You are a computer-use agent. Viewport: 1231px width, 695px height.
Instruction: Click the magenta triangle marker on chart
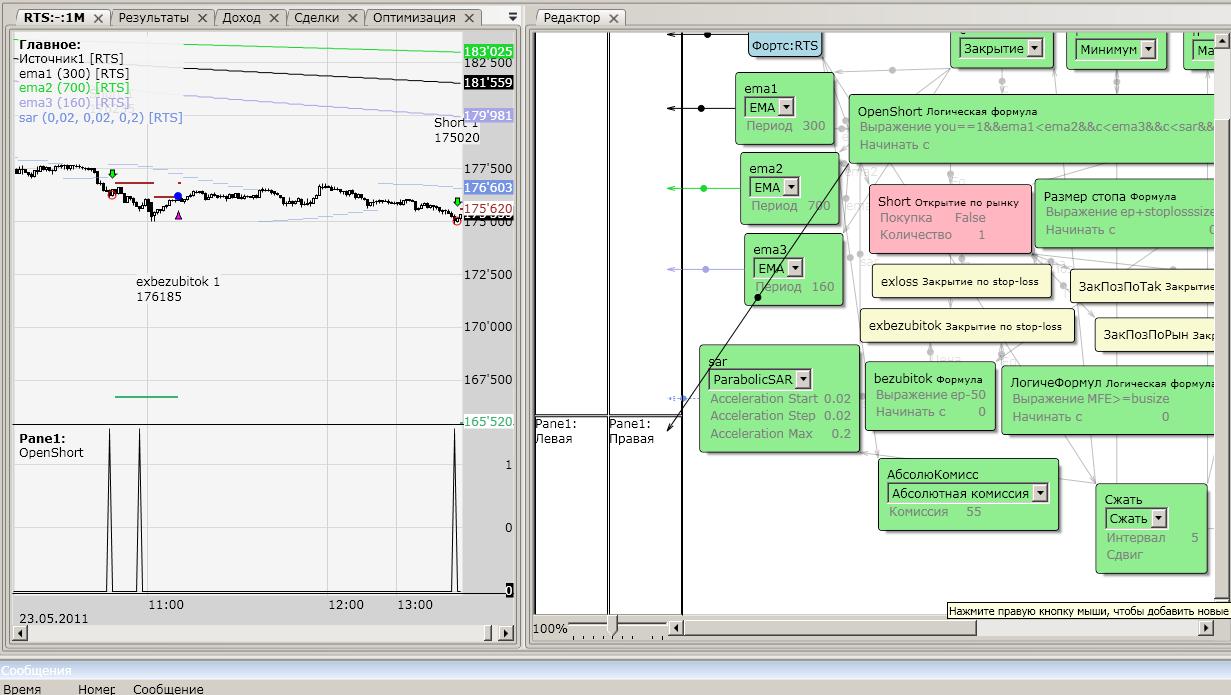178,214
